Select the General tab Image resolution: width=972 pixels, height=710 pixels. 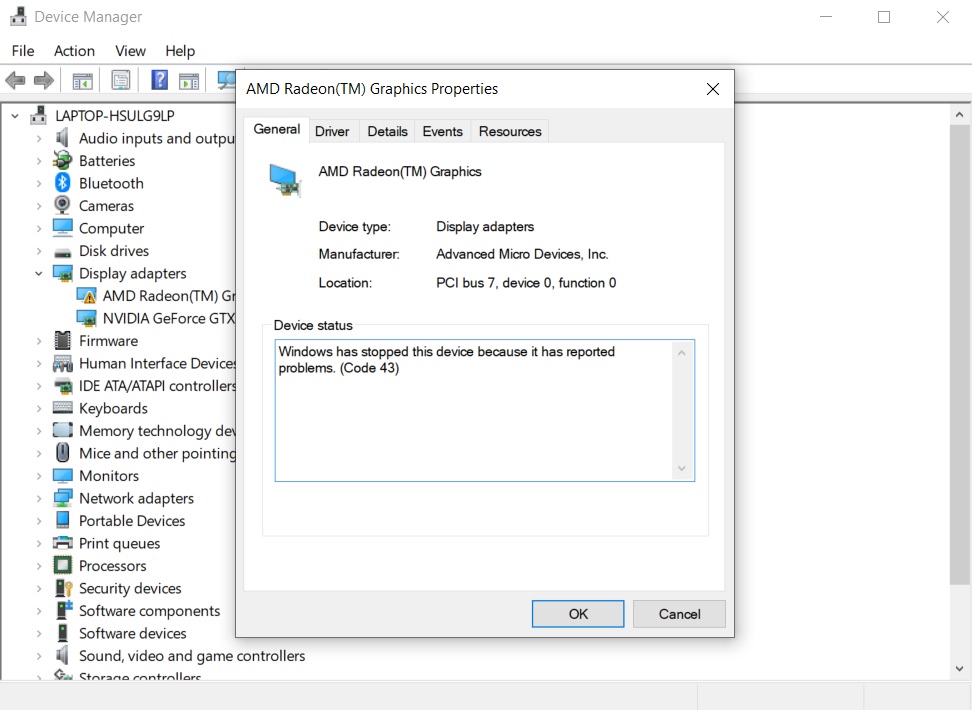tap(276, 129)
